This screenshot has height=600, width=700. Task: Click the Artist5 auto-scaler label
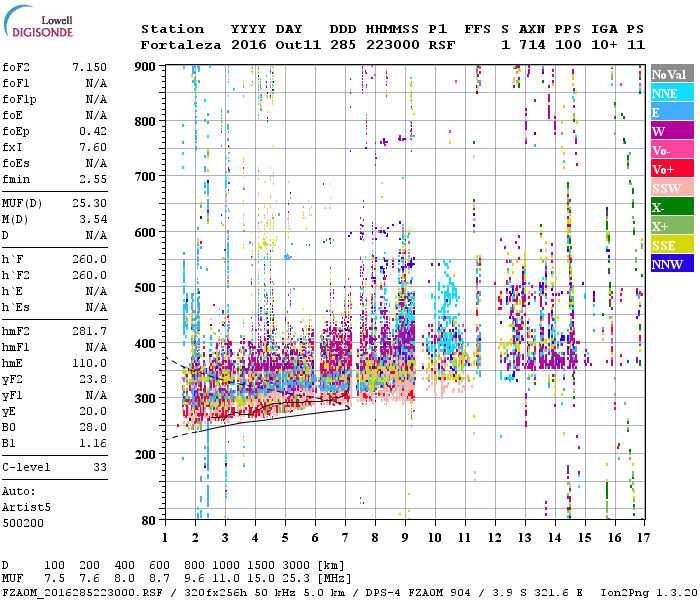(26, 508)
